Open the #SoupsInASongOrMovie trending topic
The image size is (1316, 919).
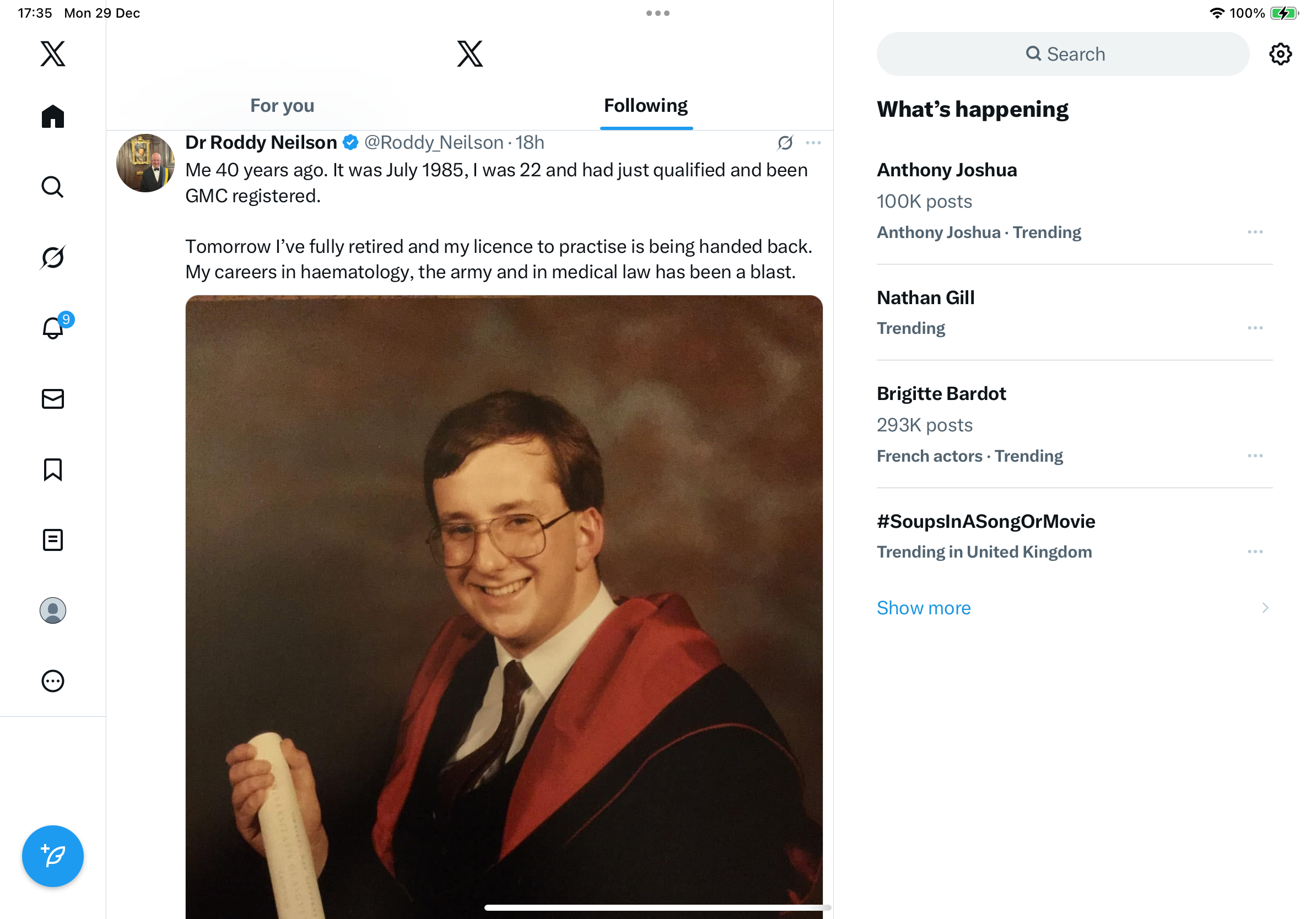(985, 521)
